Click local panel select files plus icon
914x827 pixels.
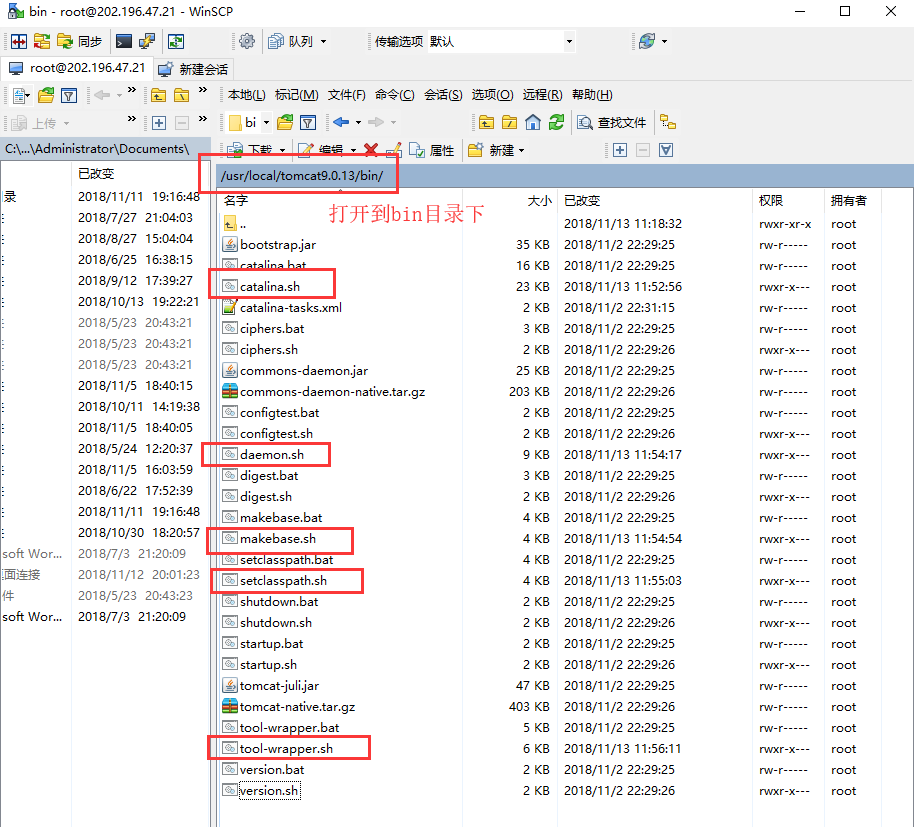click(159, 123)
